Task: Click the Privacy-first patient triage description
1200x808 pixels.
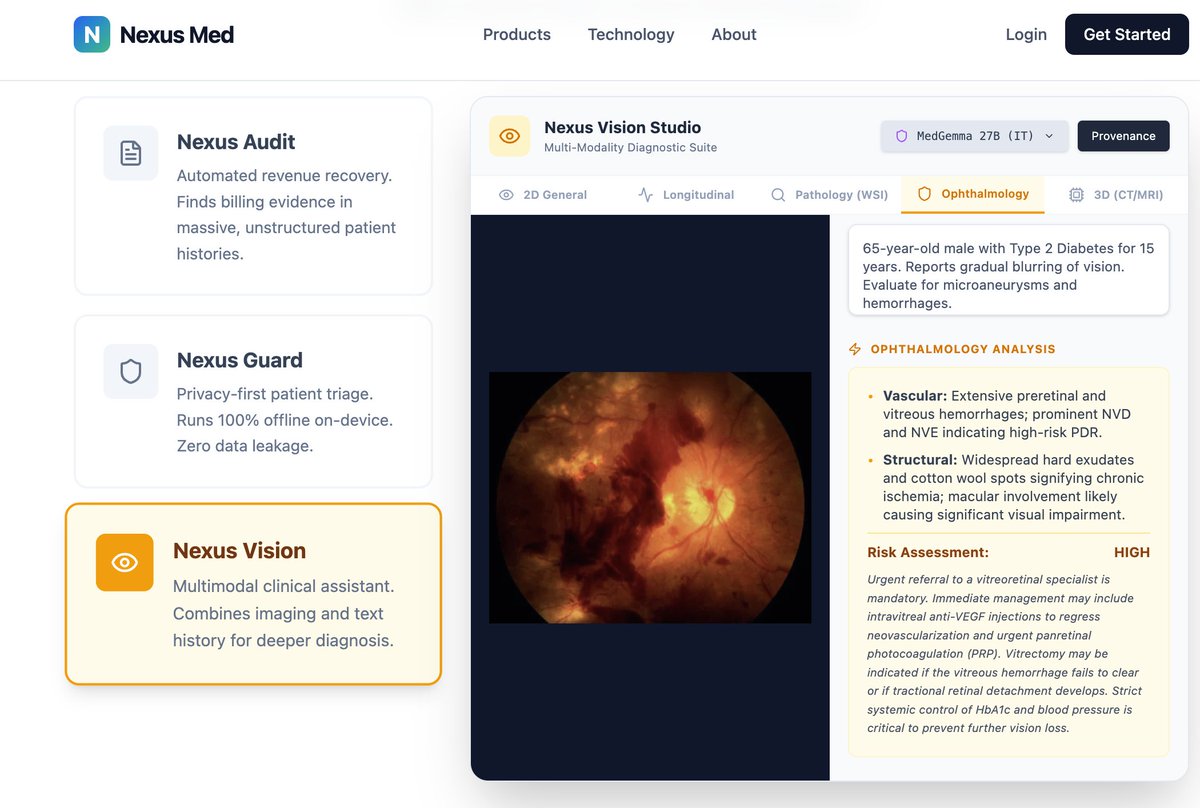Action: (x=285, y=420)
